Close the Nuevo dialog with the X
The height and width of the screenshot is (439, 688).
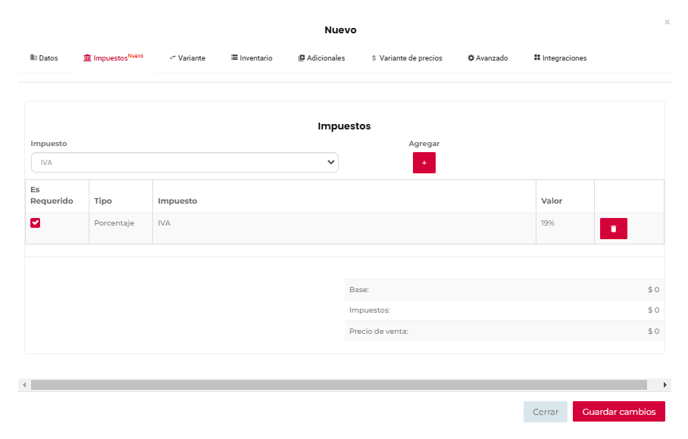click(667, 22)
